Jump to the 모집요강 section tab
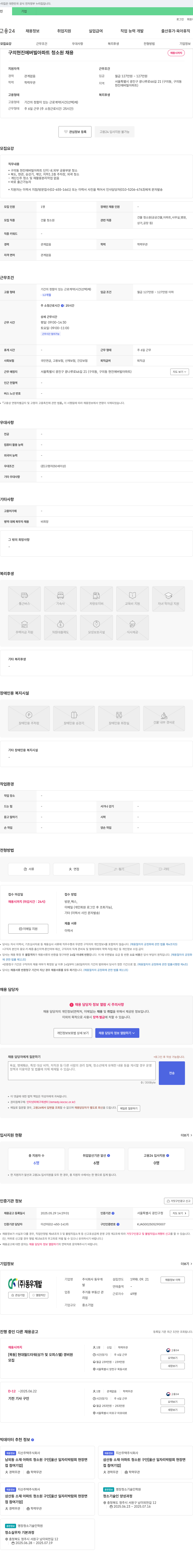 (5, 44)
